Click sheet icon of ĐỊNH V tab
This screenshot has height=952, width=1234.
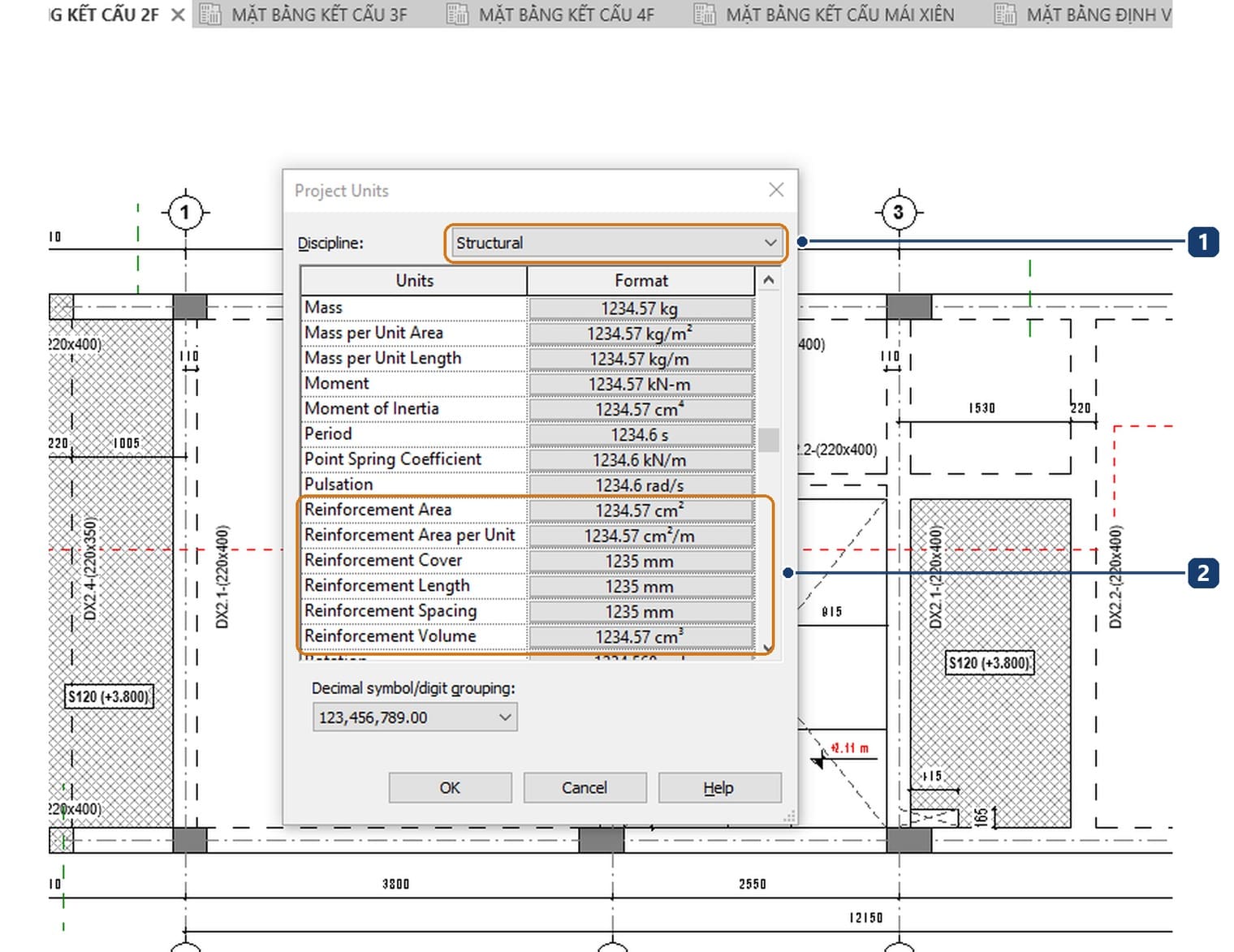pos(1005,15)
